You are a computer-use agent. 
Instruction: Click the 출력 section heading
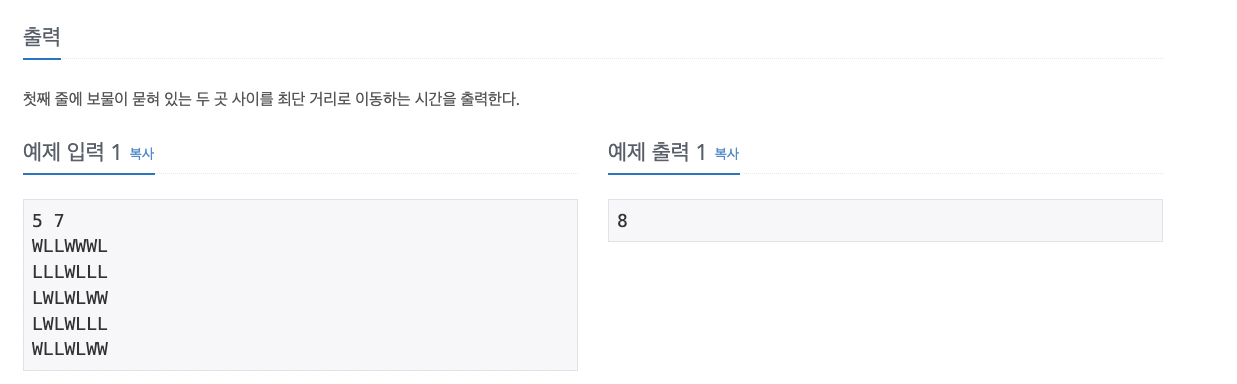[x=42, y=38]
